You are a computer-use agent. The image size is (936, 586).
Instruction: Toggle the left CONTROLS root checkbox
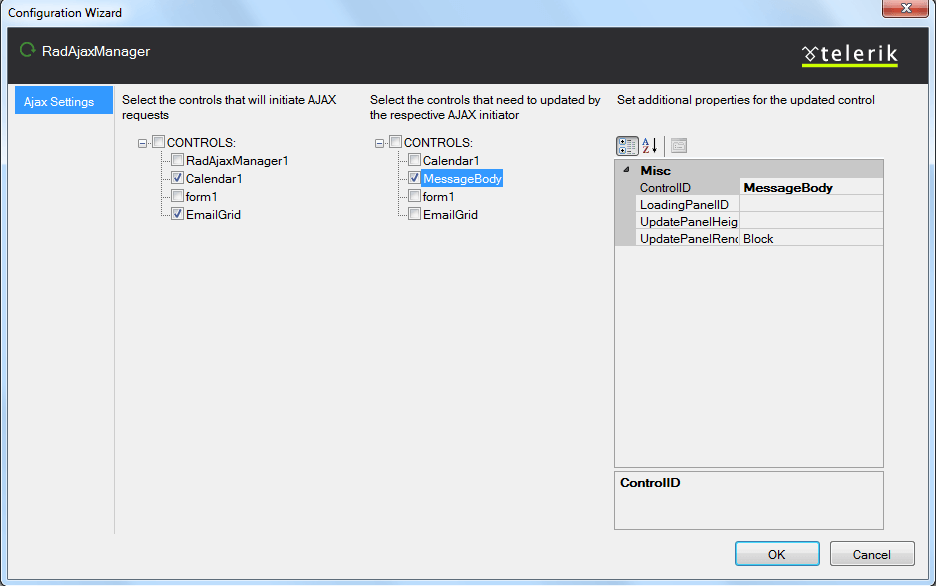(158, 142)
